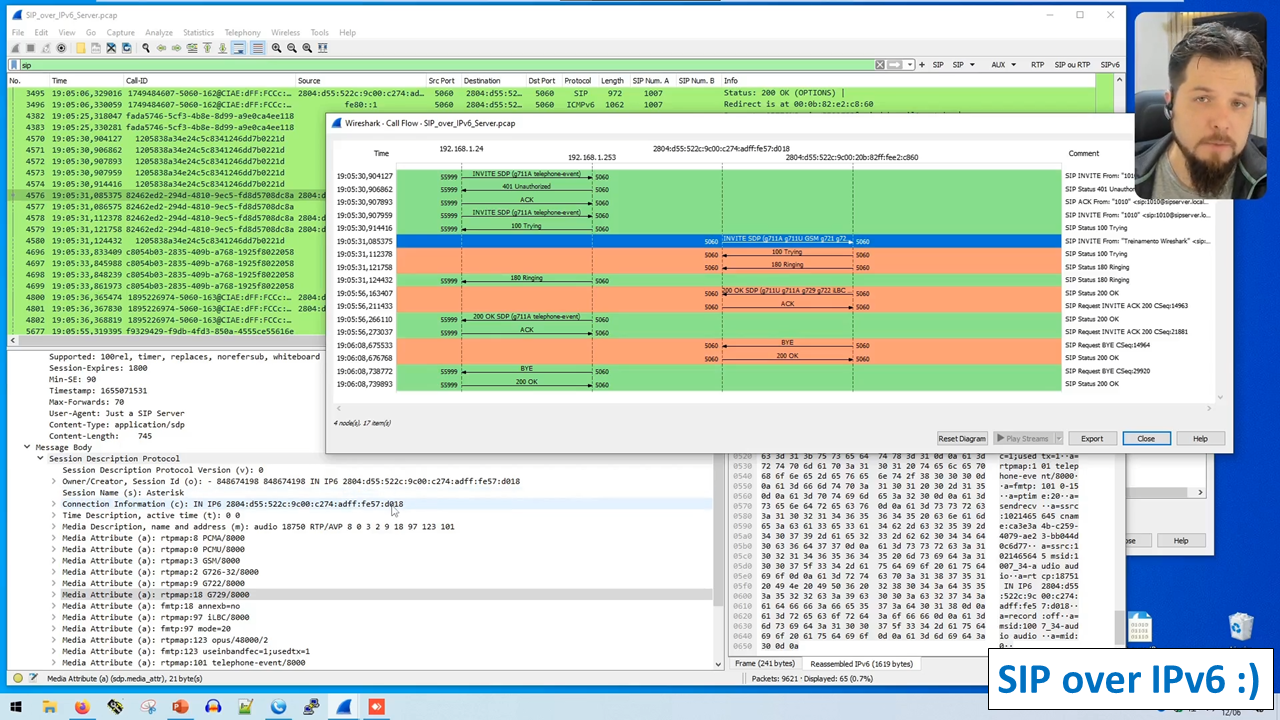The height and width of the screenshot is (720, 1280).
Task: Click go to specified packet icon
Action: coord(191,48)
